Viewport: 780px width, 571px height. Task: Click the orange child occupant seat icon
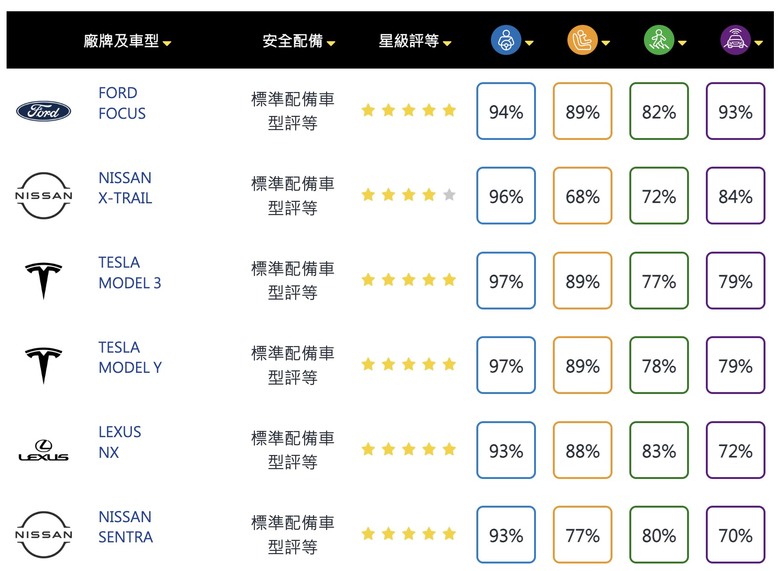point(583,40)
